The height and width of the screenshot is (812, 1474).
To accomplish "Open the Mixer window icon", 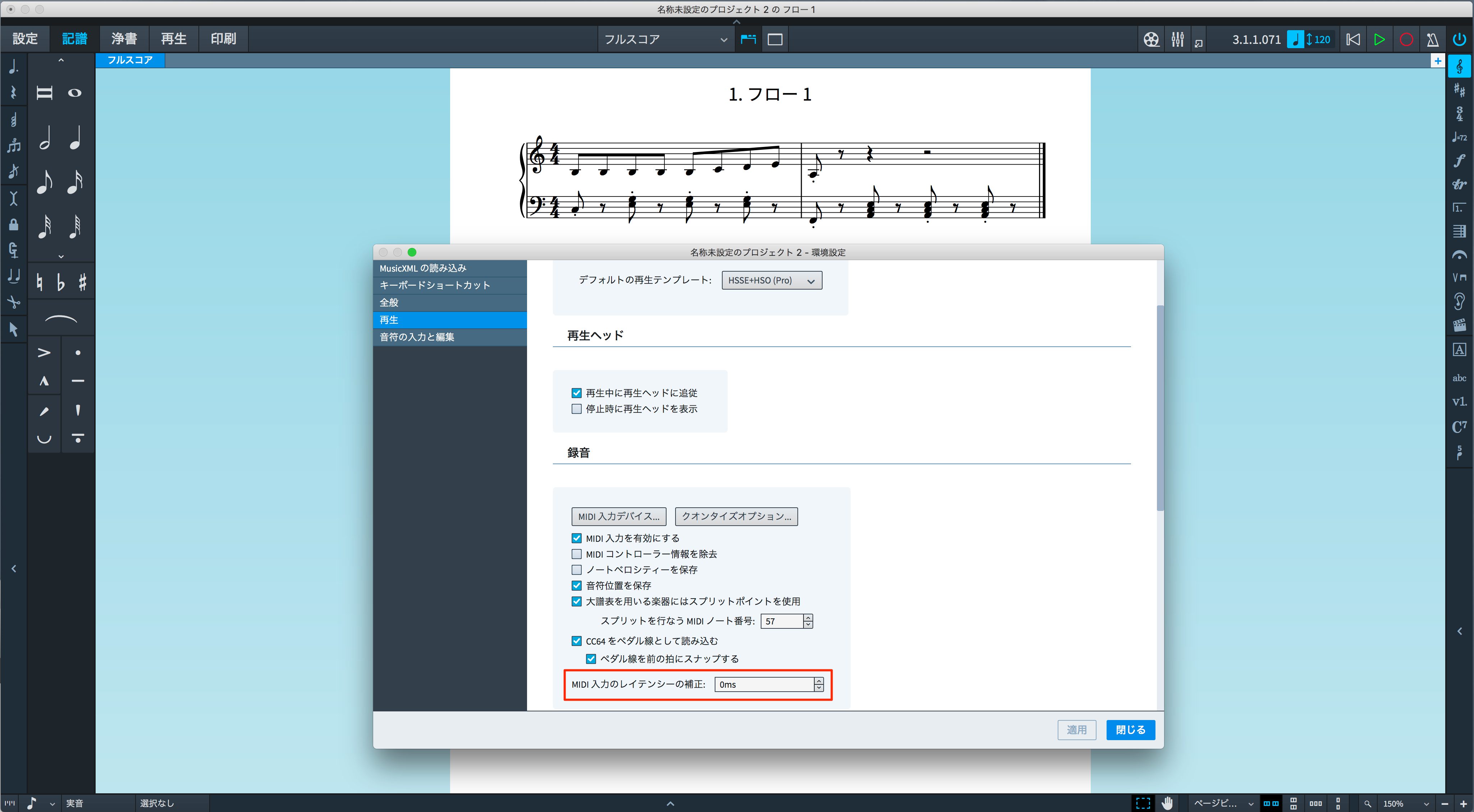I will tap(1178, 40).
